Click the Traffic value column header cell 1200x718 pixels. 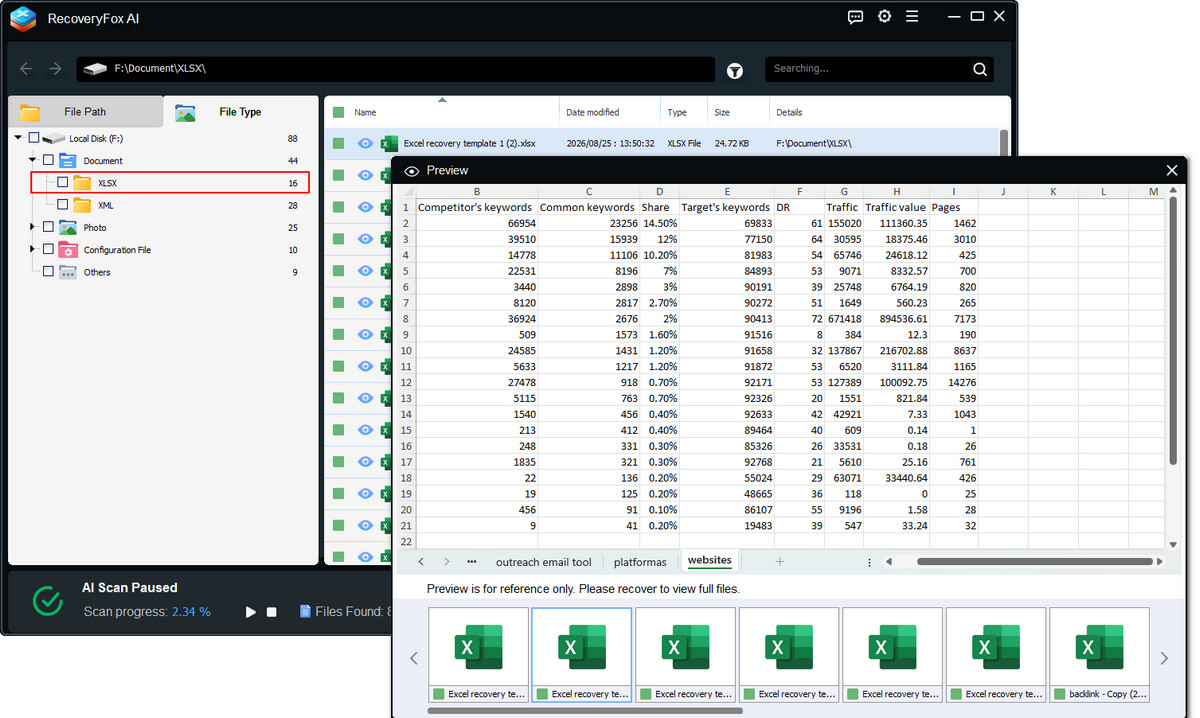896,207
